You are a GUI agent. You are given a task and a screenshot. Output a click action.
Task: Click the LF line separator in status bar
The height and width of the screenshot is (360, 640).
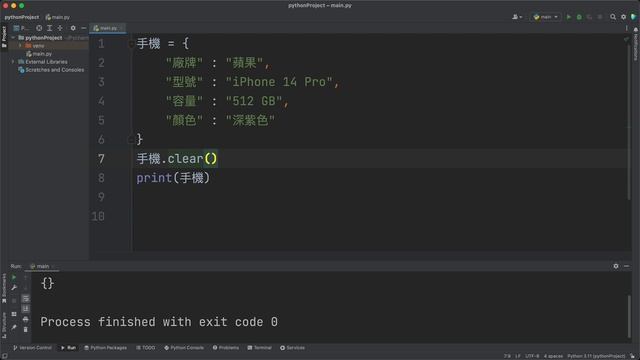pos(518,356)
